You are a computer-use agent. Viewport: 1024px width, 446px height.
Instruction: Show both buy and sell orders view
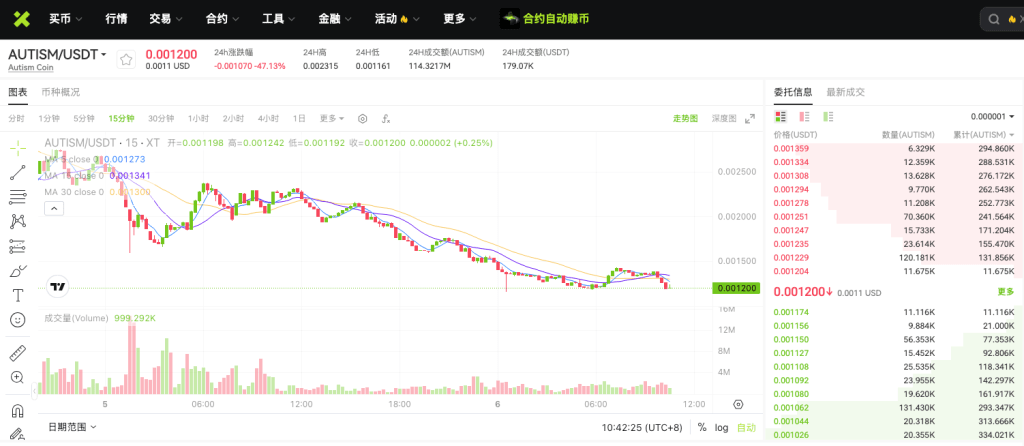pyautogui.click(x=780, y=117)
